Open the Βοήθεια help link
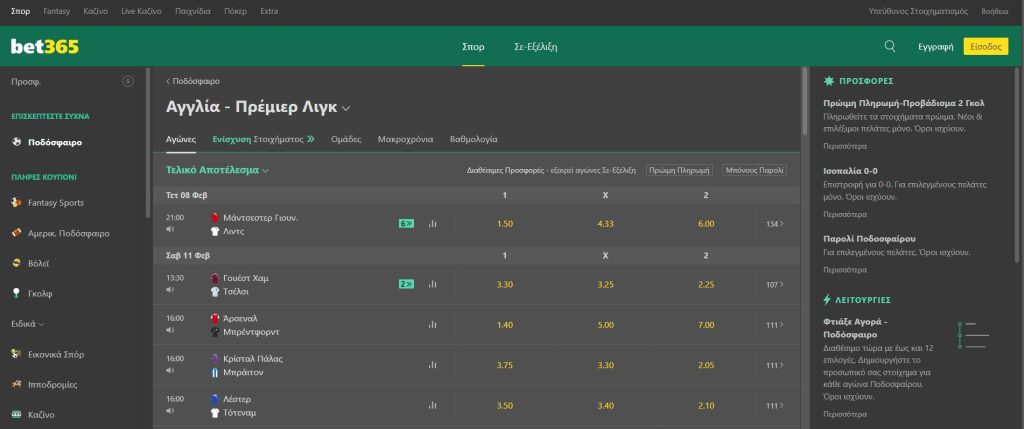 pyautogui.click(x=995, y=11)
